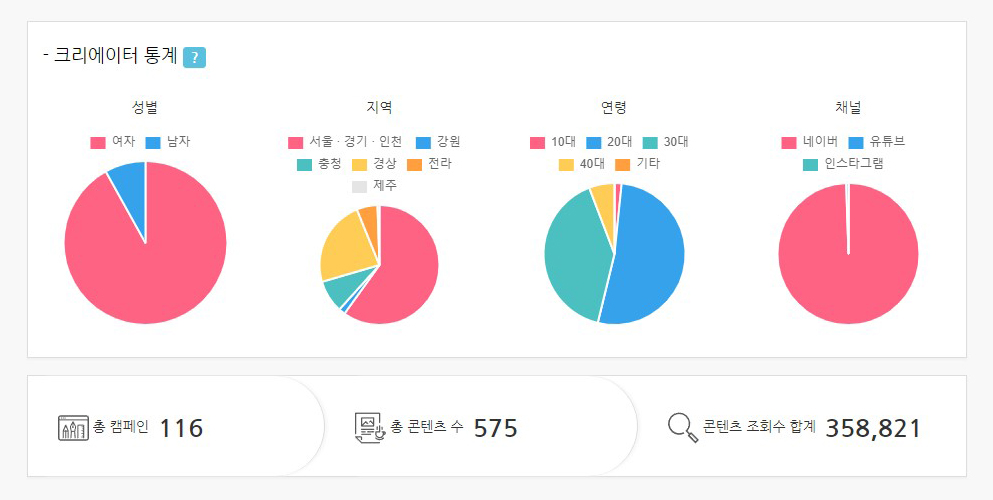Toggle the 20대 age legend item
This screenshot has height=500, width=993.
click(608, 142)
